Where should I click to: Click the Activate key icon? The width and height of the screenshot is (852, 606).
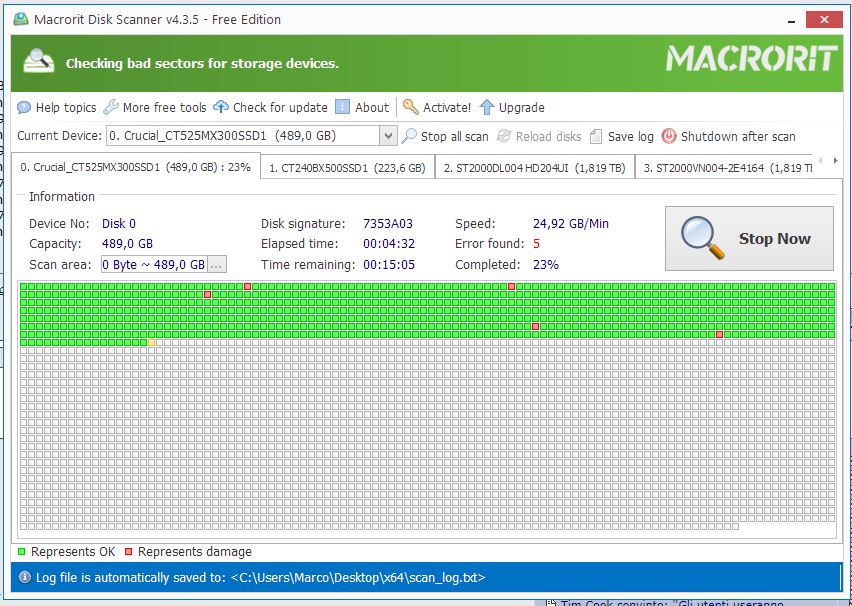[x=411, y=107]
